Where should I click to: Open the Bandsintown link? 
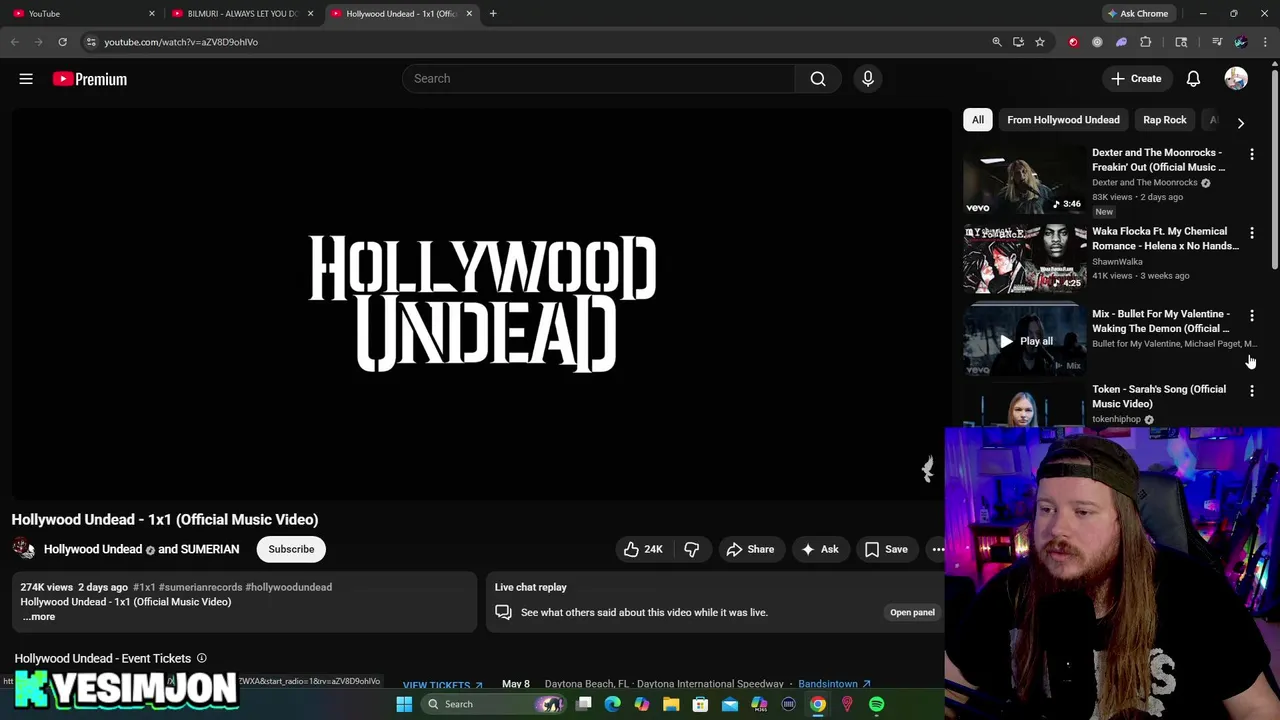tap(834, 684)
